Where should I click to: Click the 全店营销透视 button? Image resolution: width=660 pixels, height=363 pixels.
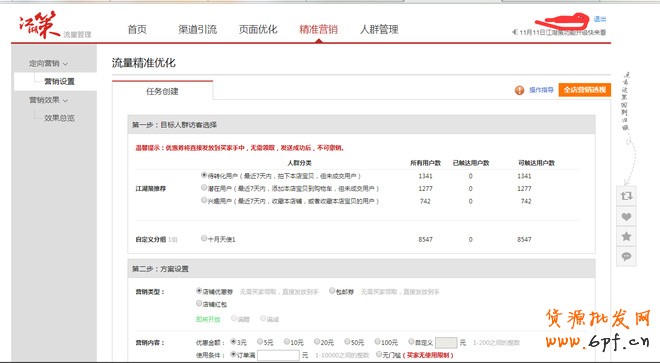point(585,90)
